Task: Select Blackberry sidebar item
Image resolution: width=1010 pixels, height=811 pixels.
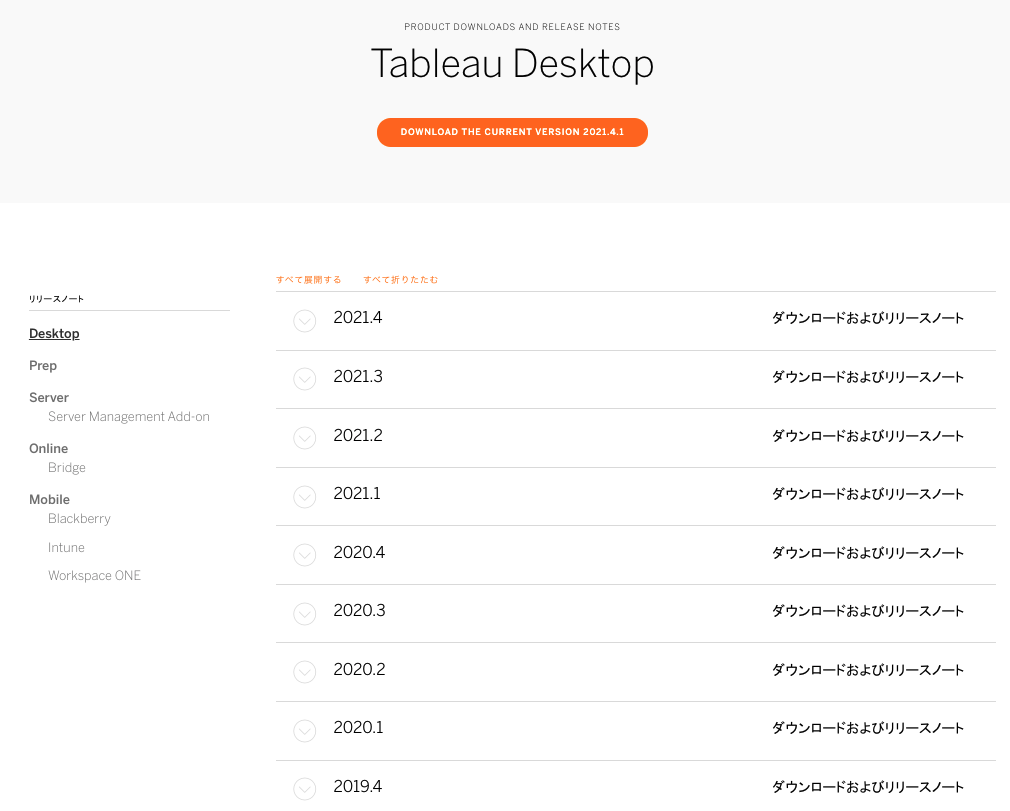Action: click(x=79, y=519)
